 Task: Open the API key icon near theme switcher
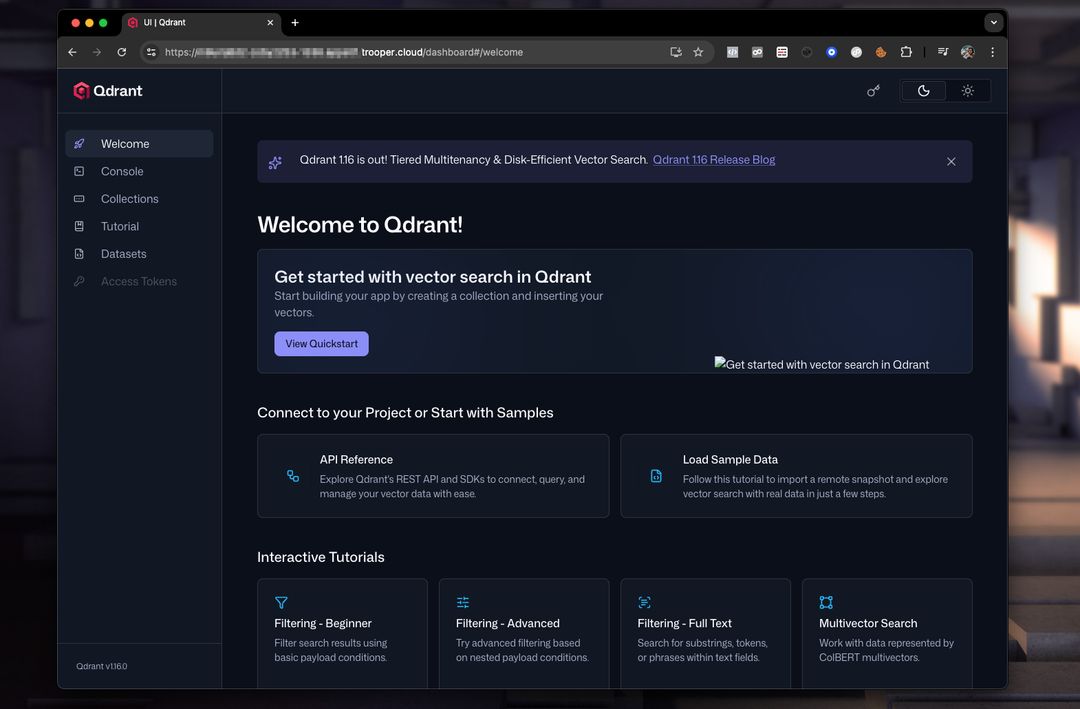(x=873, y=90)
